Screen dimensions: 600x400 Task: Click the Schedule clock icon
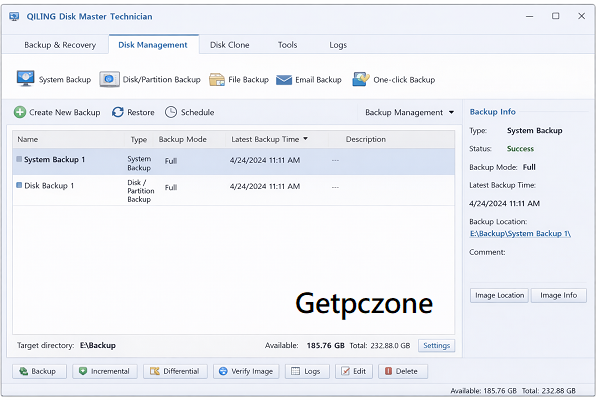tap(171, 112)
